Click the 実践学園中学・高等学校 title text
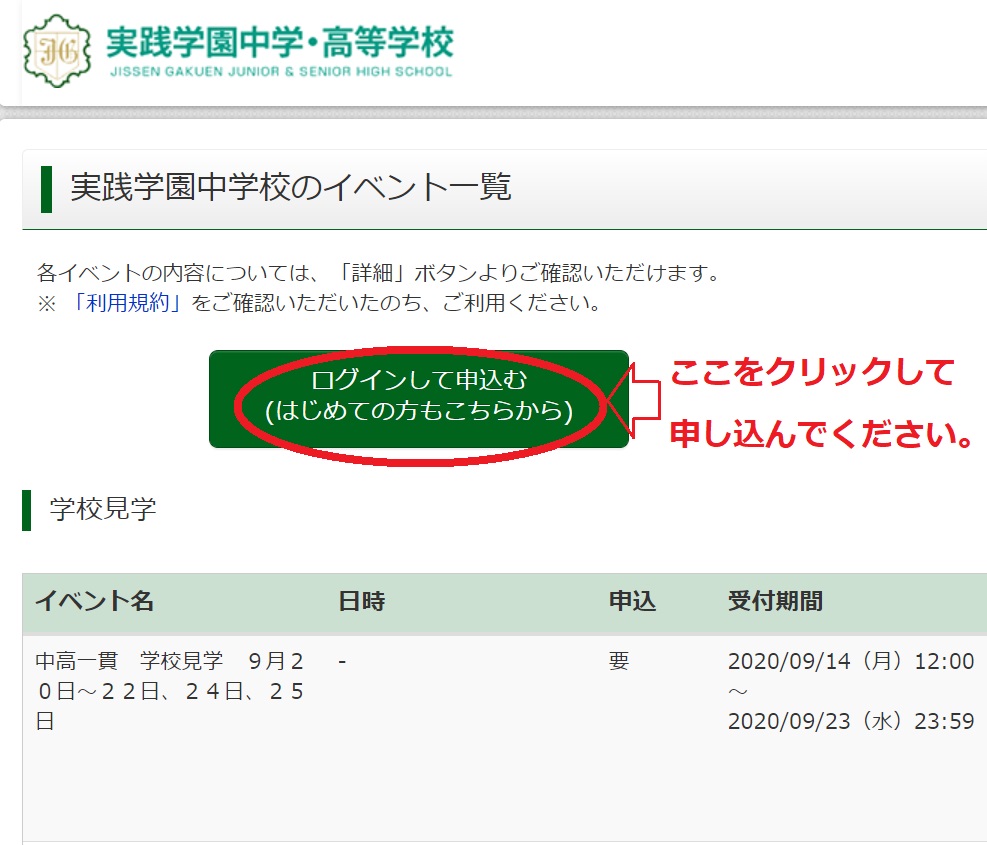 280,41
